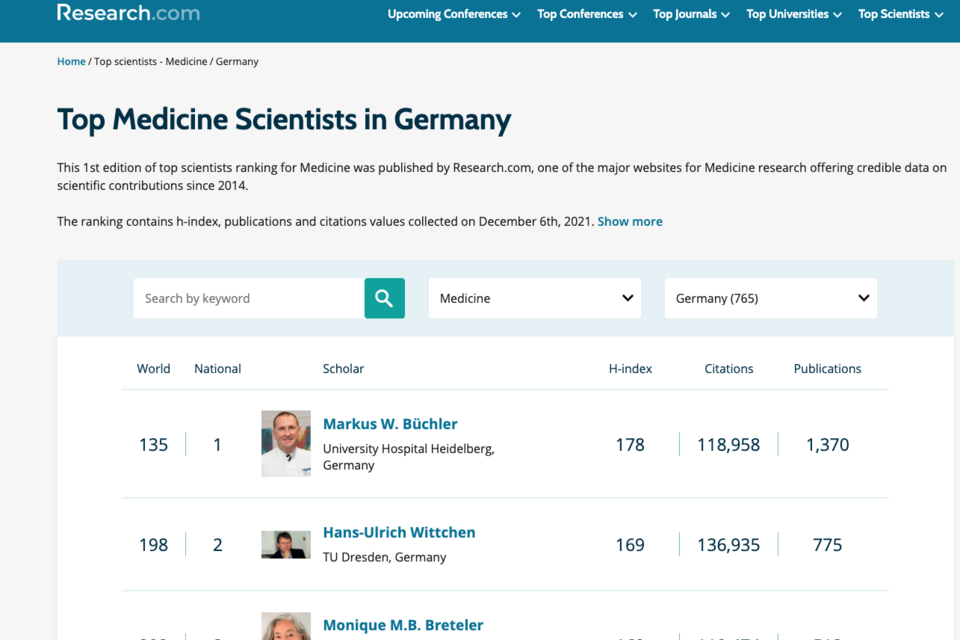The image size is (960, 640).
Task: Click the Citations column header
Action: [x=729, y=369]
